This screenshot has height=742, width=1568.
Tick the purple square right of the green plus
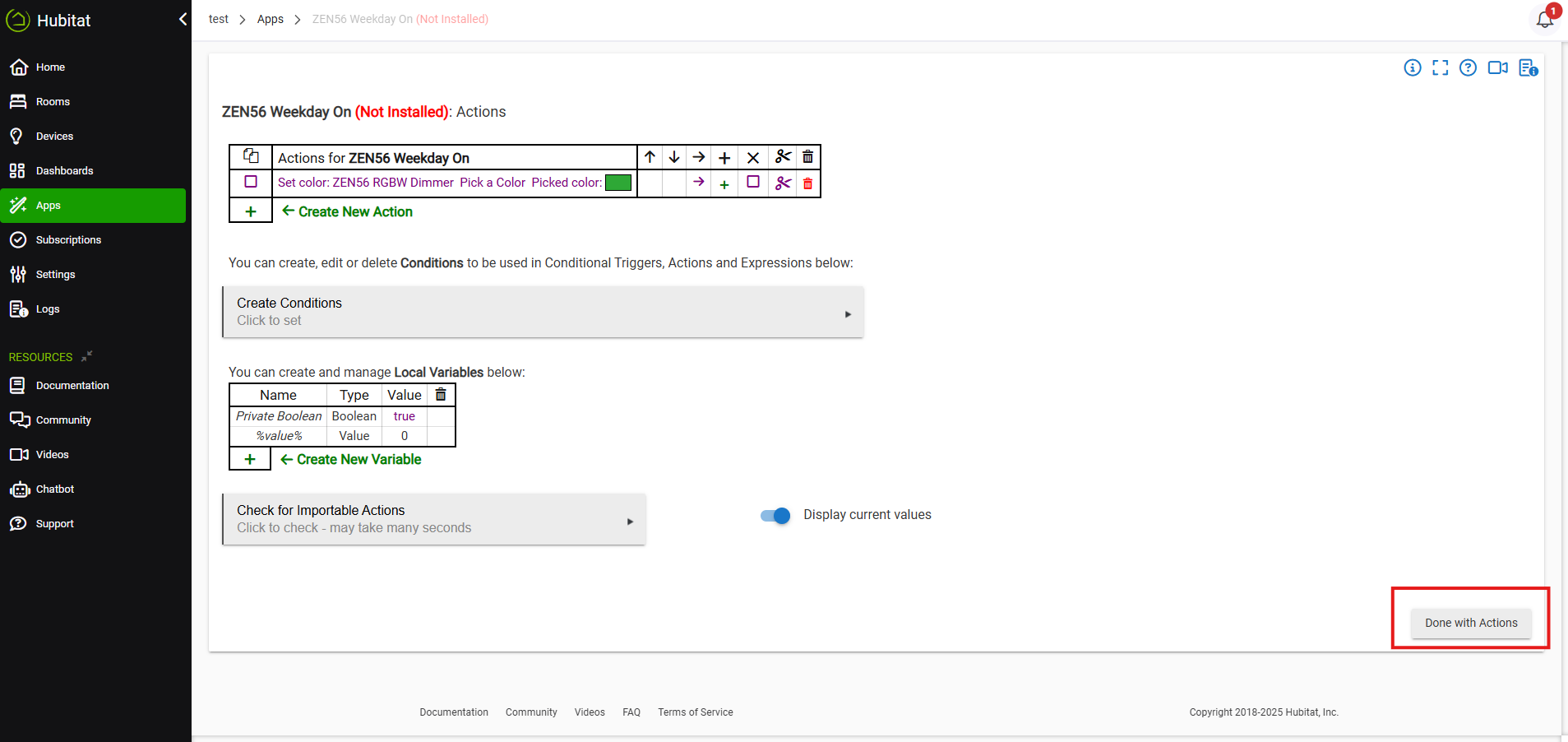753,182
